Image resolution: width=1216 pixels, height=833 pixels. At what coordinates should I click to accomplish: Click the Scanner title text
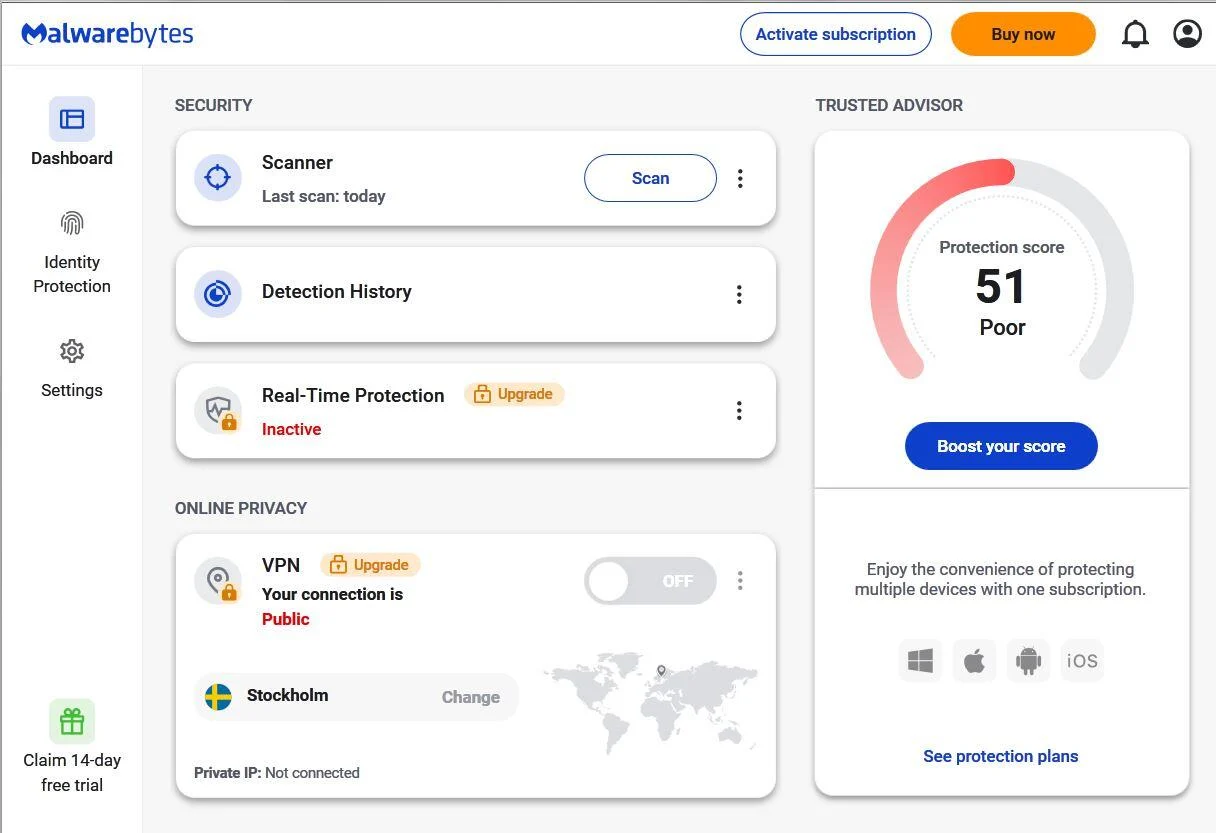pos(297,162)
